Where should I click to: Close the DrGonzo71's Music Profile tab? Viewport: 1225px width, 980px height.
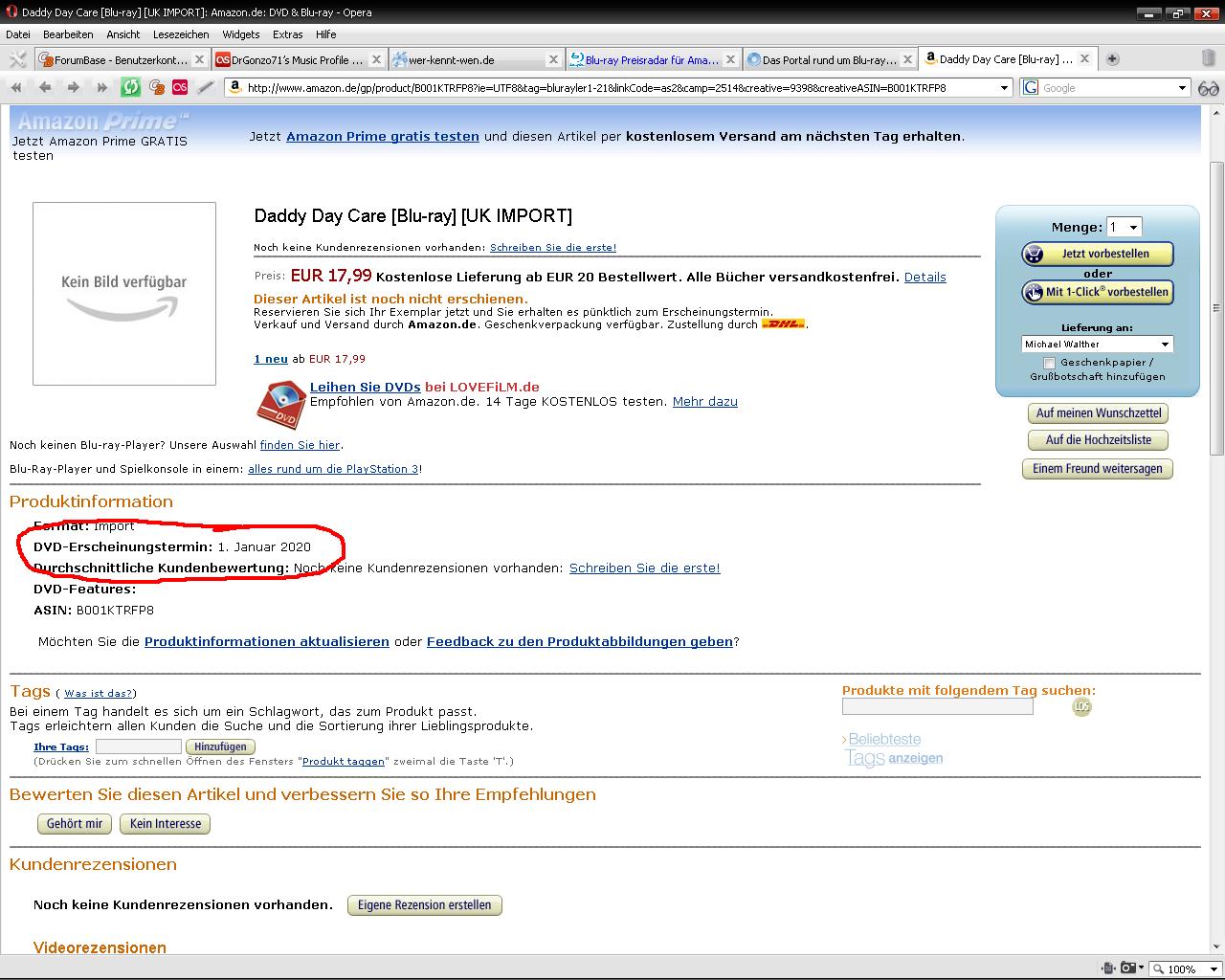(x=376, y=59)
